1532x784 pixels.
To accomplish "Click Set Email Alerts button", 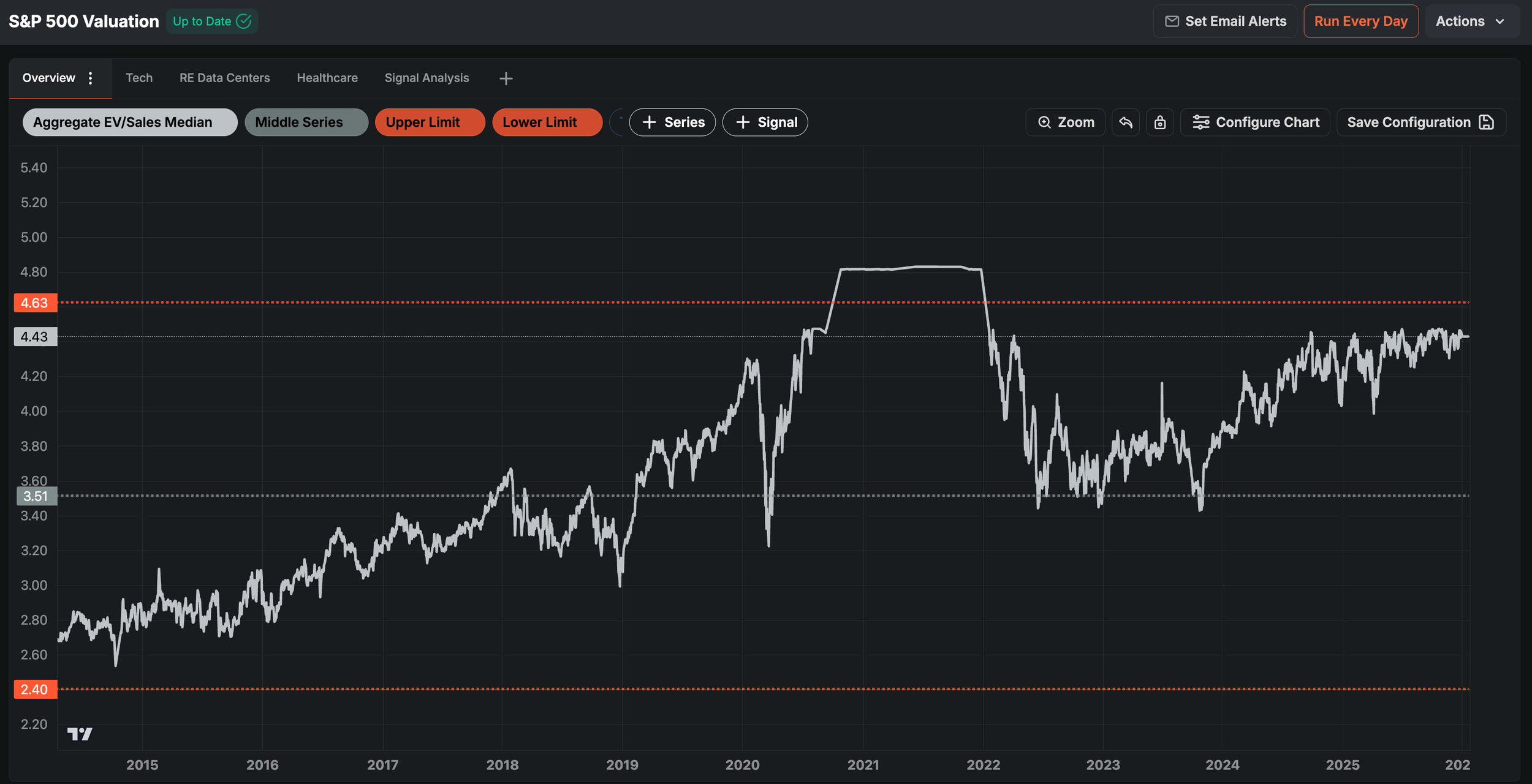I will pos(1224,21).
